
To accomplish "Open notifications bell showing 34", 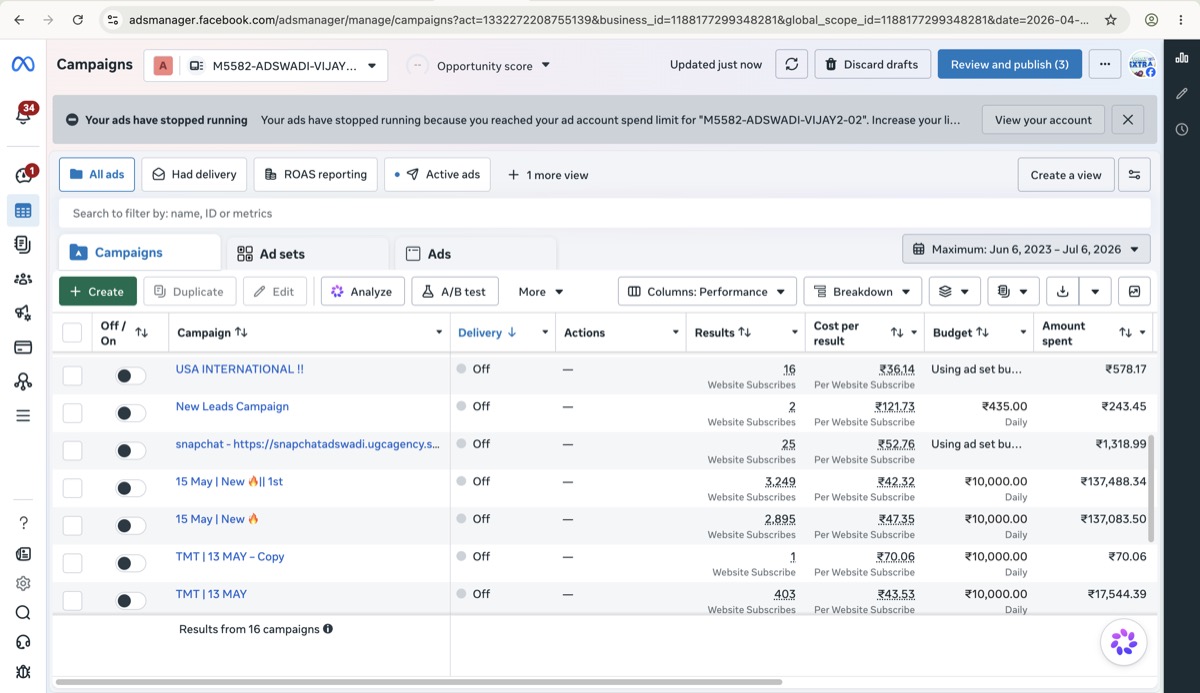I will [x=23, y=115].
